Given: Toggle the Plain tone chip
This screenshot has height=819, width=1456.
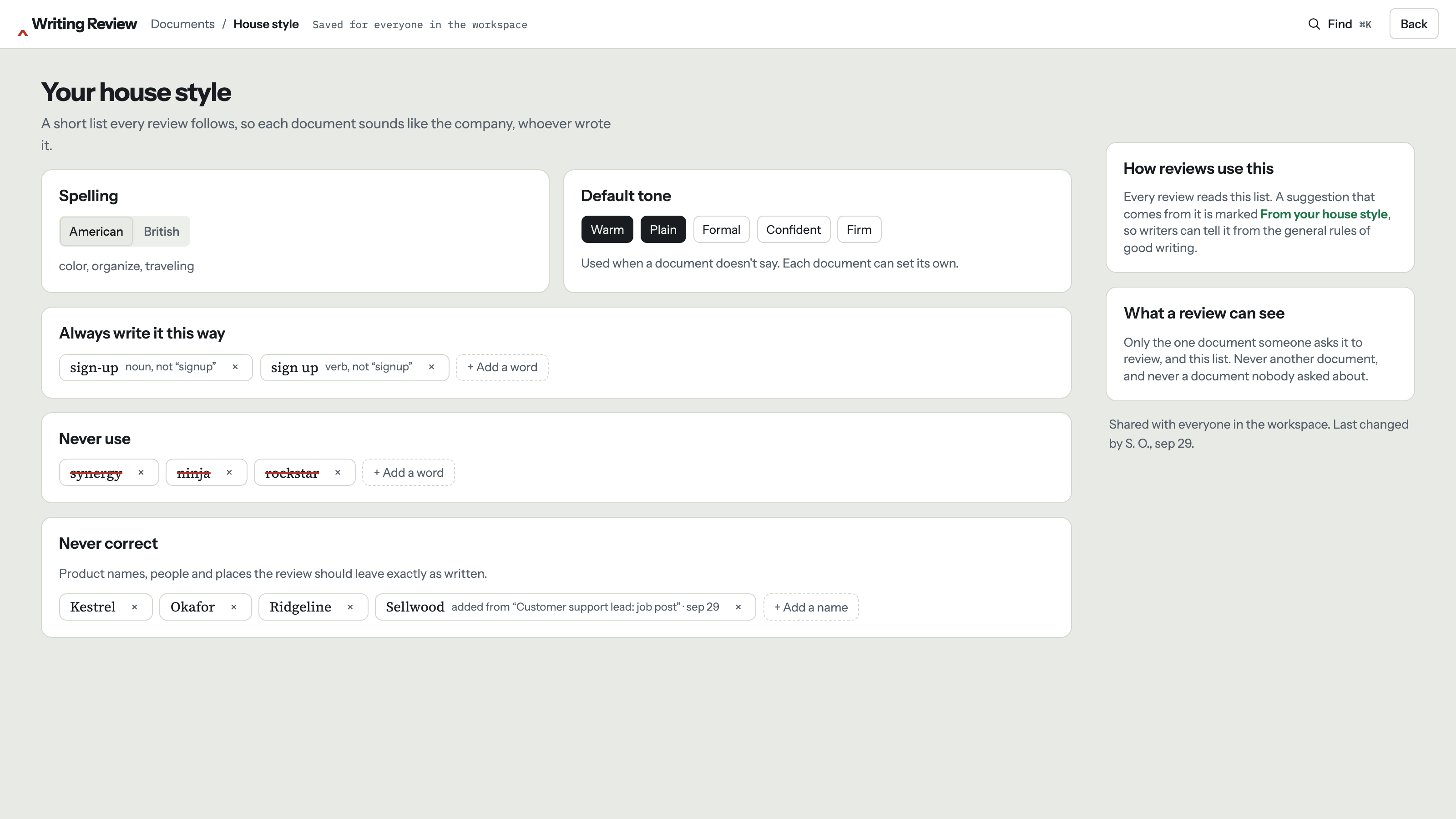Looking at the screenshot, I should [663, 229].
